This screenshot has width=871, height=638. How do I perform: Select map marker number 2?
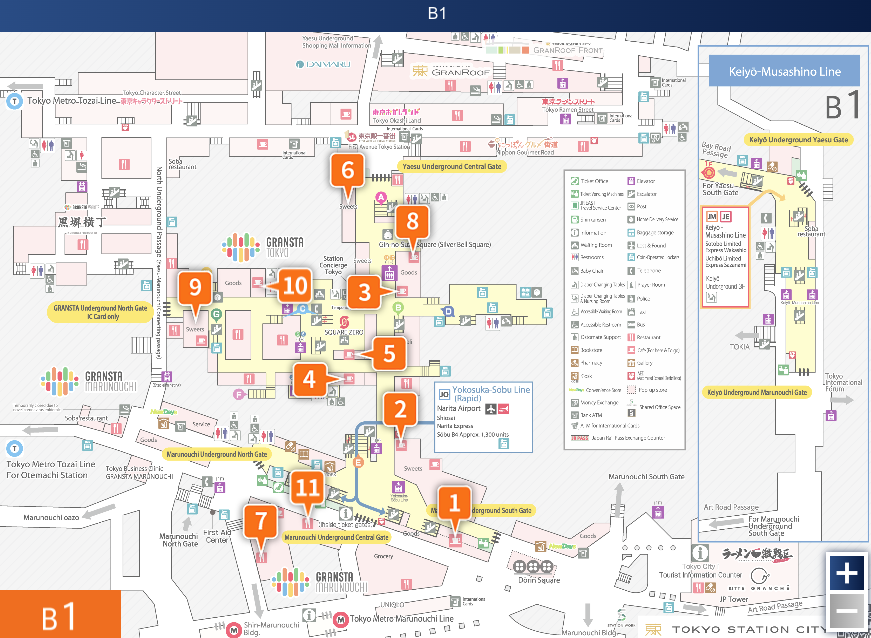click(x=401, y=409)
